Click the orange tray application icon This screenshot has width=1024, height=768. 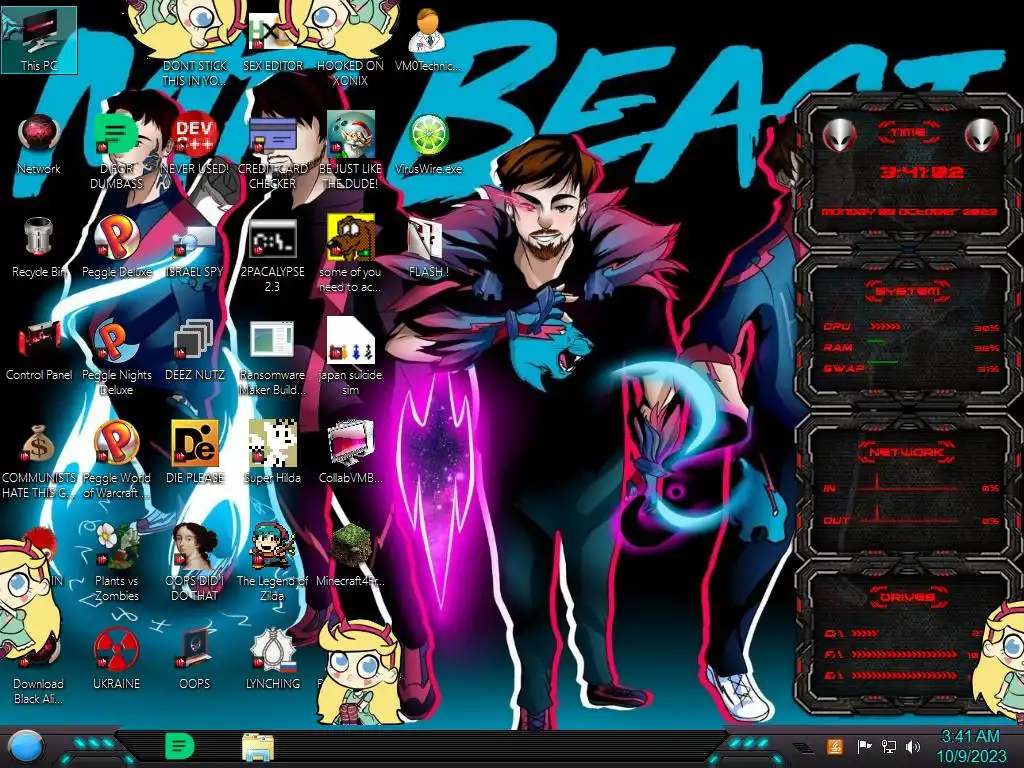(835, 746)
